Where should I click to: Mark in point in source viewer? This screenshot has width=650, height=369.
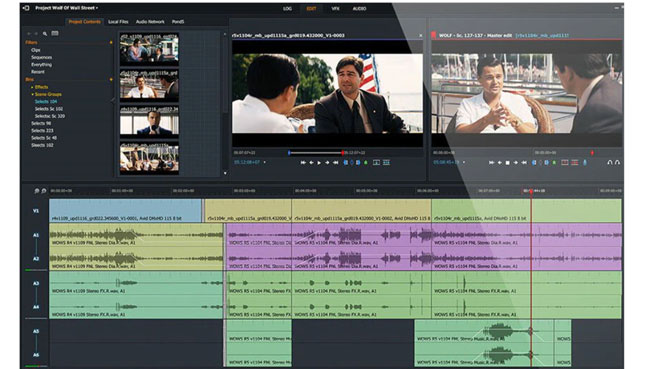click(346, 163)
